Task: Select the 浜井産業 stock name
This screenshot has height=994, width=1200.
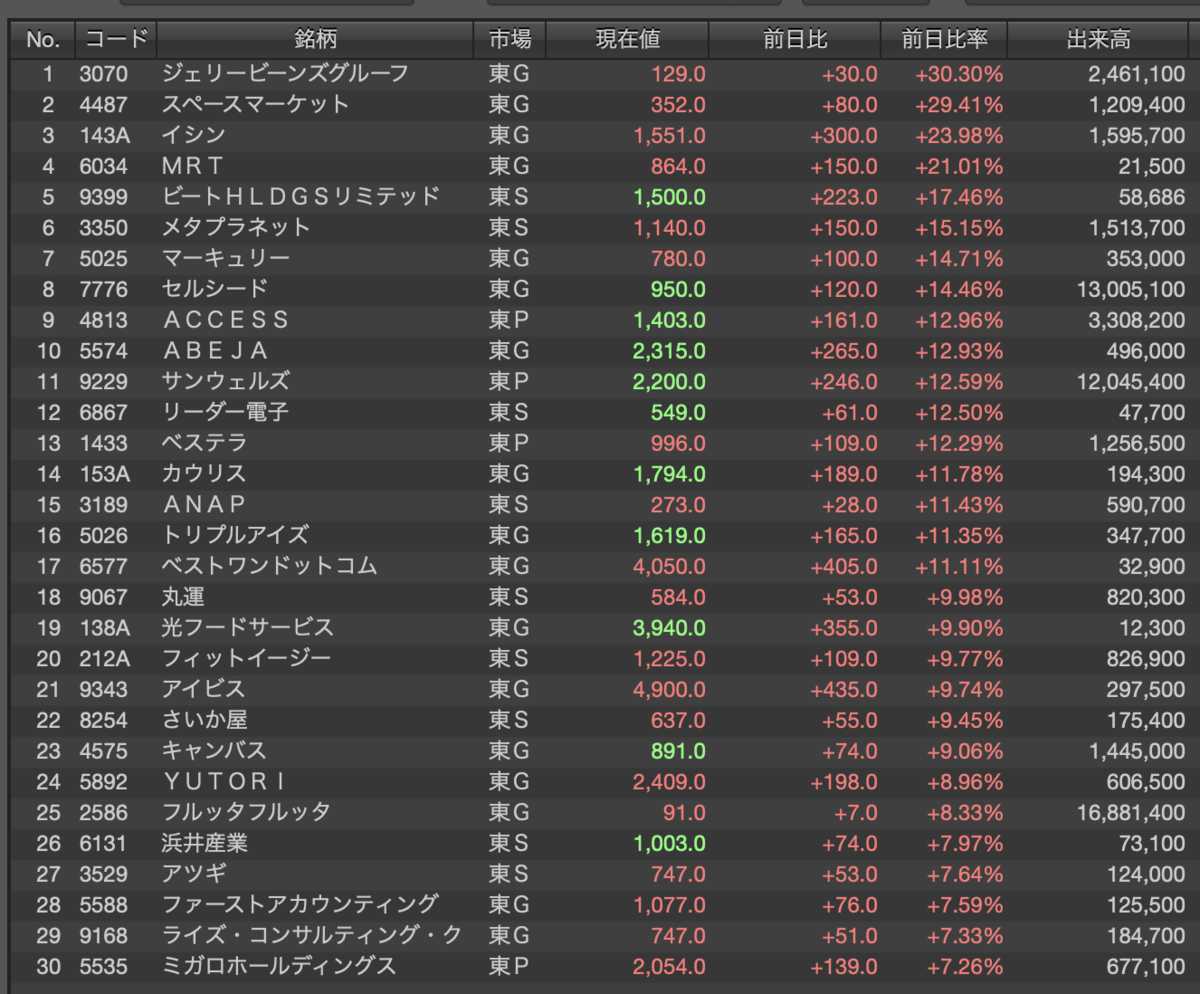Action: (x=204, y=843)
